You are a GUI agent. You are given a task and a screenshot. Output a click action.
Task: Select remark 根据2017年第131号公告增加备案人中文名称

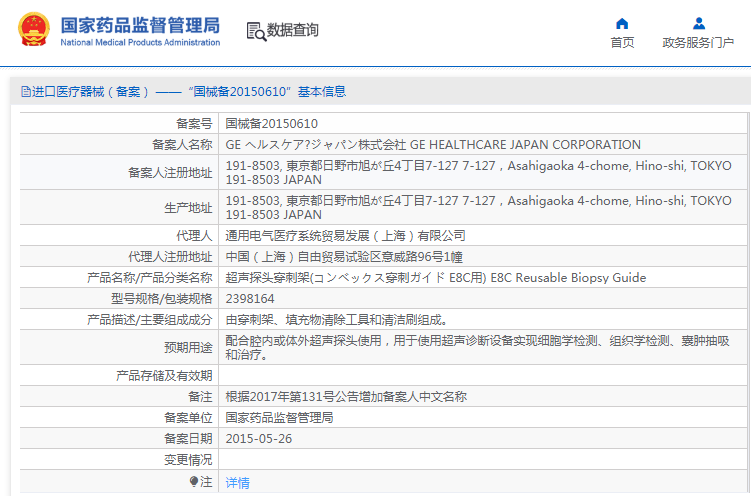(346, 396)
